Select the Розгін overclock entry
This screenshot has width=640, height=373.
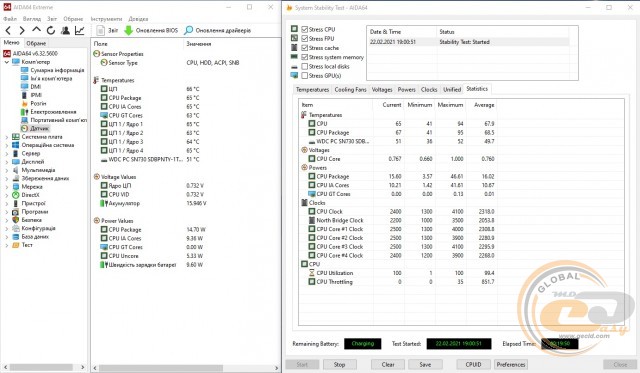click(38, 103)
